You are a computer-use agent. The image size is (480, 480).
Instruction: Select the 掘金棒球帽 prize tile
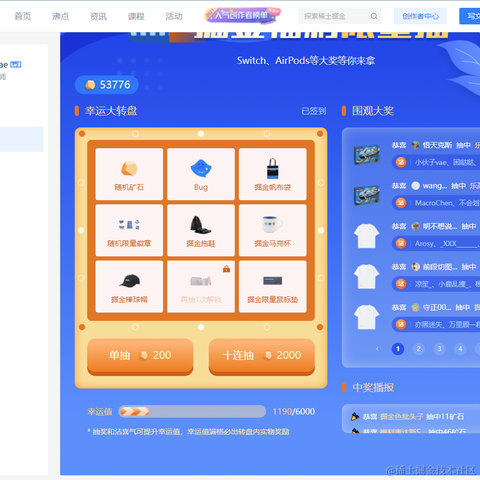[x=129, y=287]
